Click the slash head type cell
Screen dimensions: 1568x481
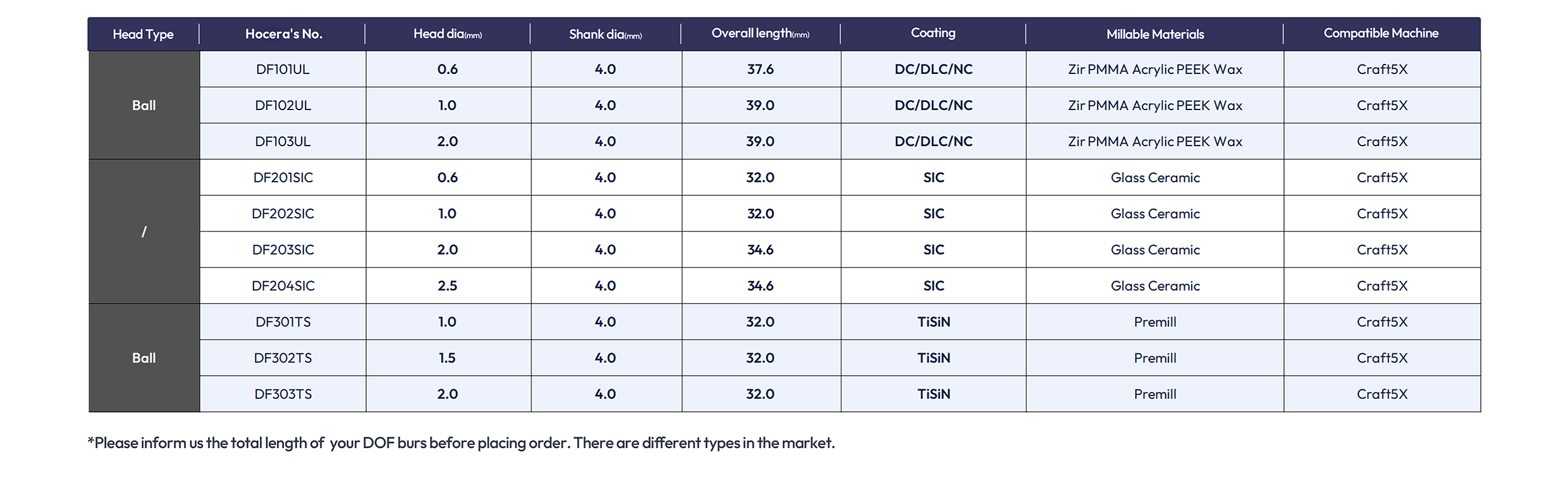144,232
